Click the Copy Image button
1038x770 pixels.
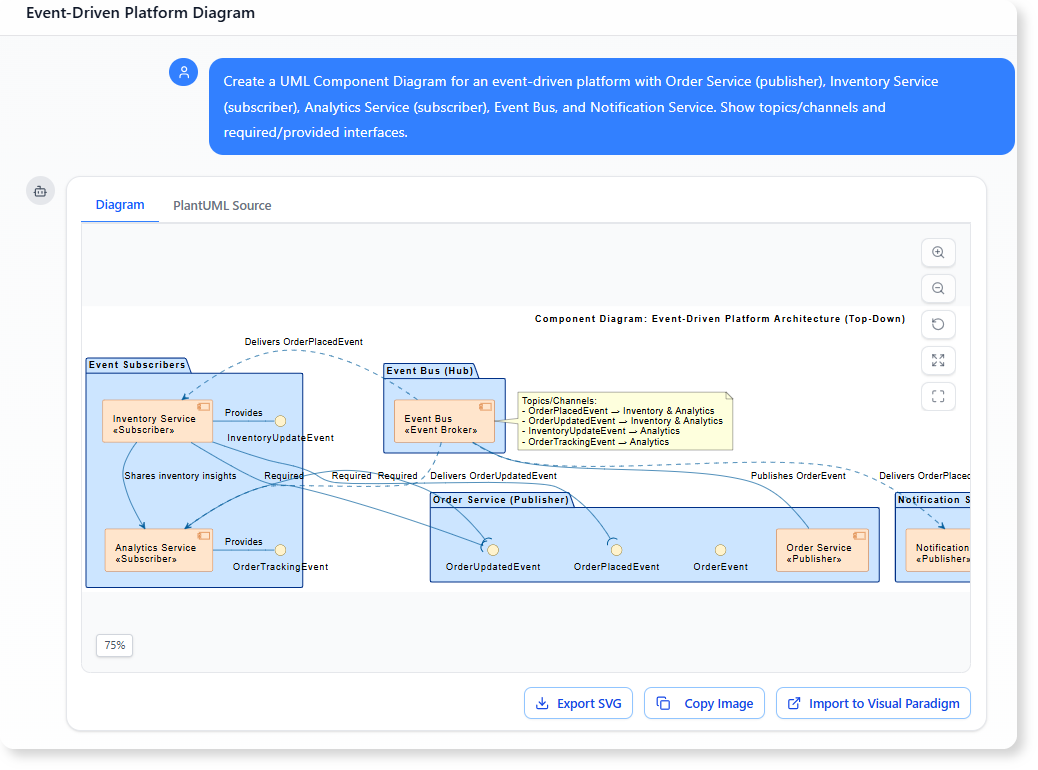pyautogui.click(x=704, y=703)
